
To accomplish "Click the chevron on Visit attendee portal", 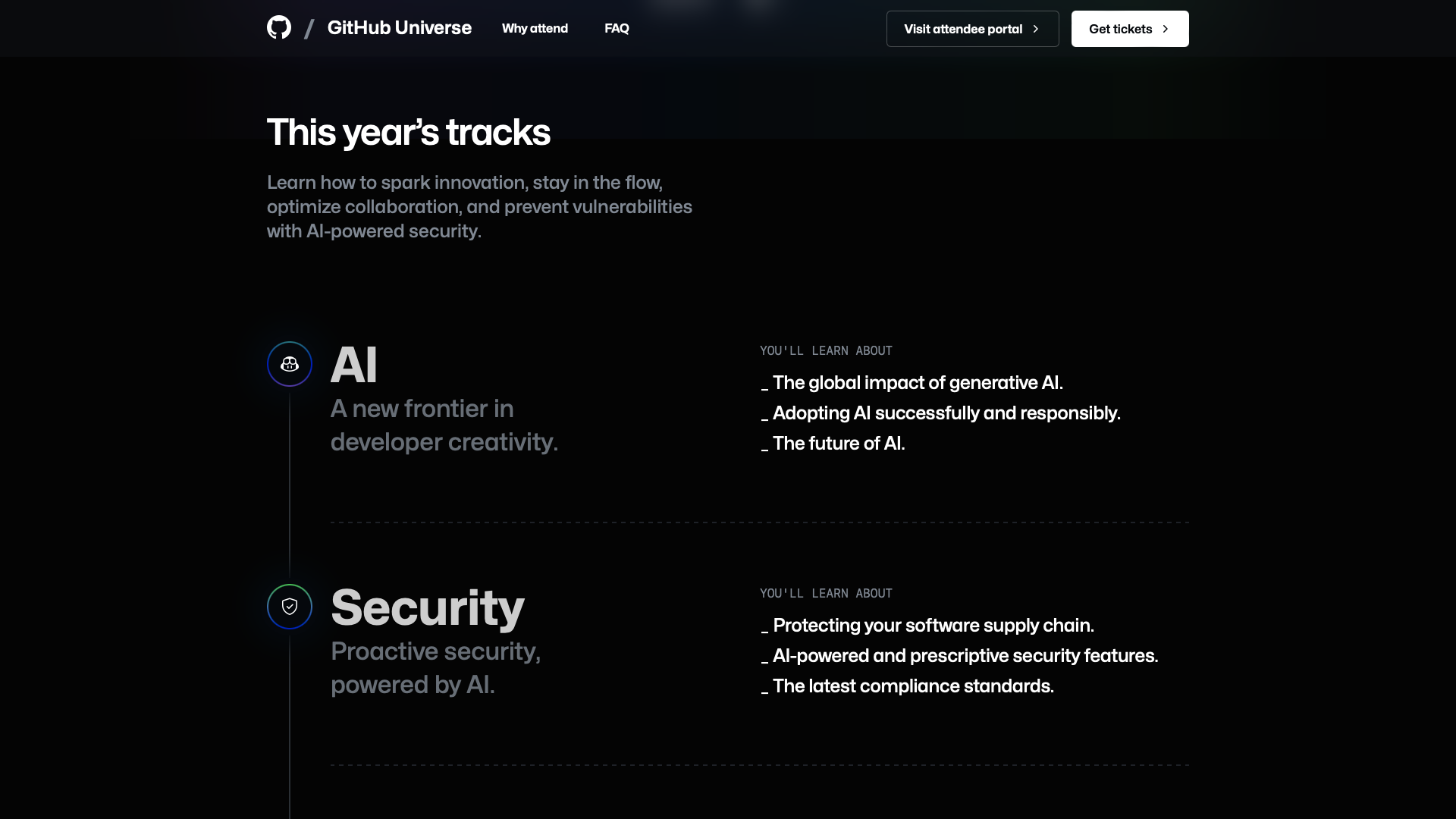I will pyautogui.click(x=1036, y=29).
